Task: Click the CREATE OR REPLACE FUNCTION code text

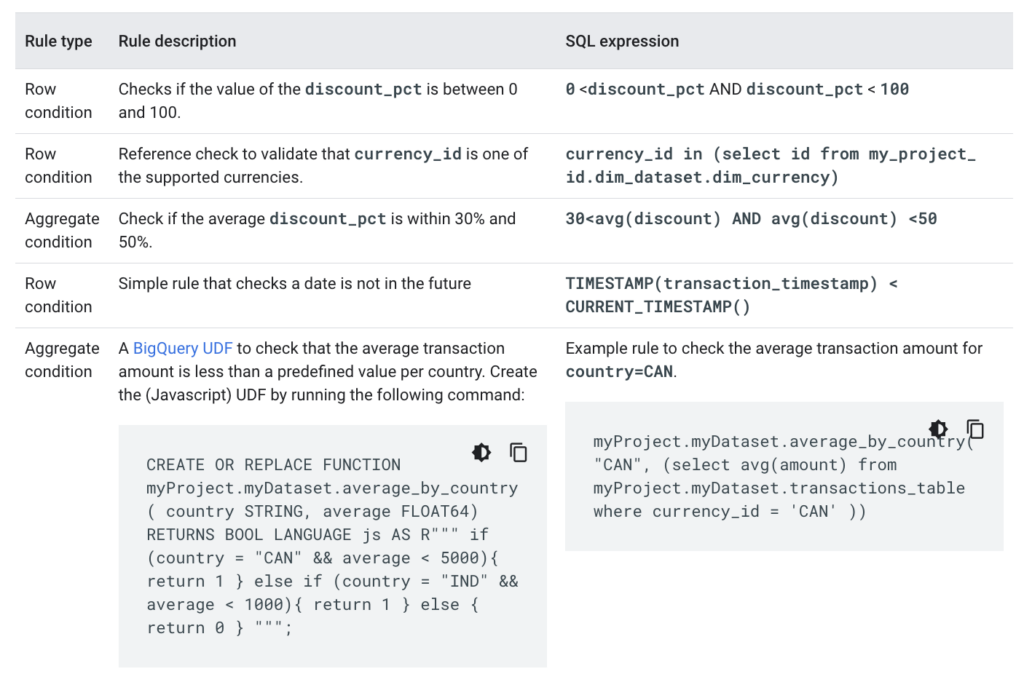Action: [332, 546]
